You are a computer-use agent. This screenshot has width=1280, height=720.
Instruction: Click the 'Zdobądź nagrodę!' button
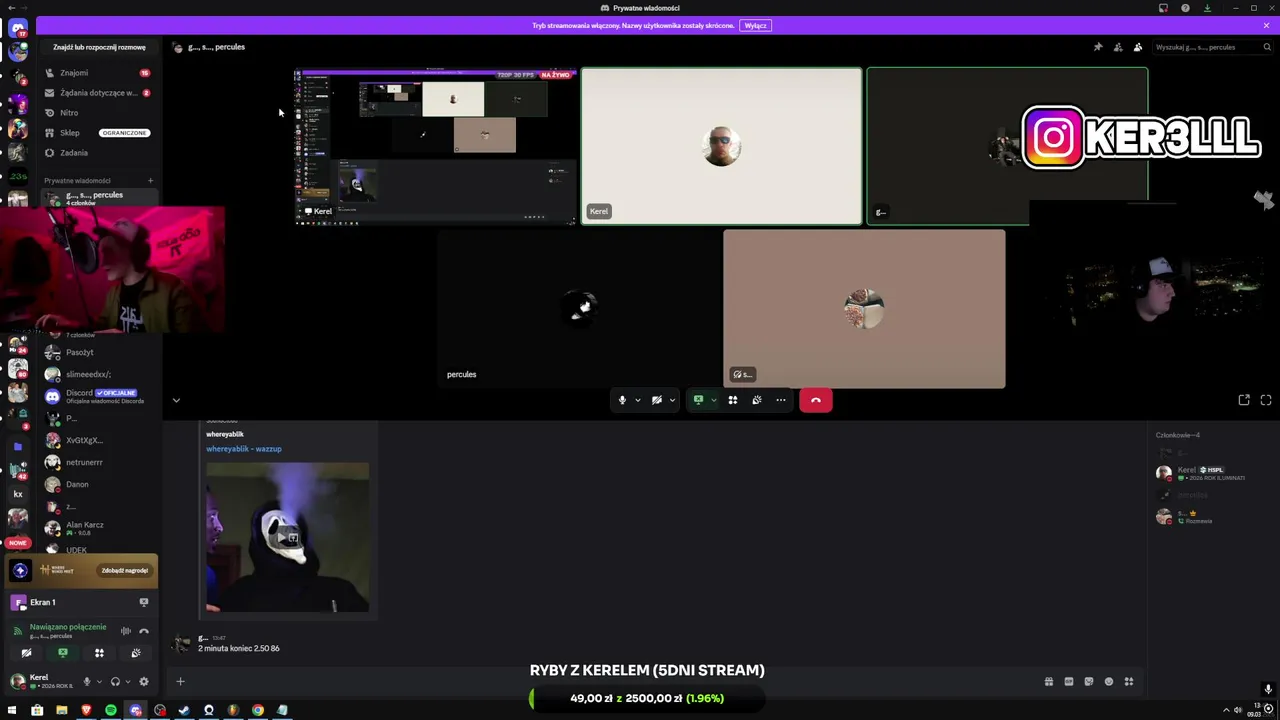[125, 570]
